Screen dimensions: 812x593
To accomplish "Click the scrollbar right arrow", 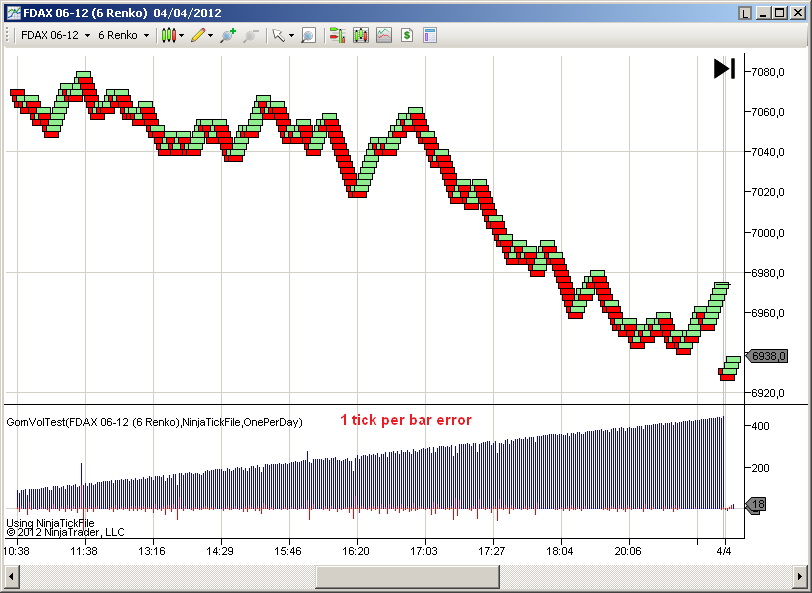I will coord(800,576).
